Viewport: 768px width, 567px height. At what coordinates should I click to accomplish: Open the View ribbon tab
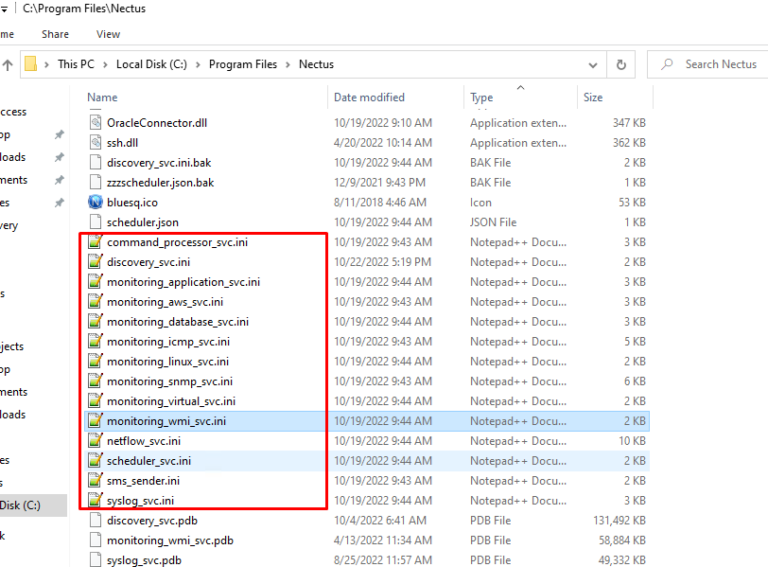pyautogui.click(x=108, y=34)
